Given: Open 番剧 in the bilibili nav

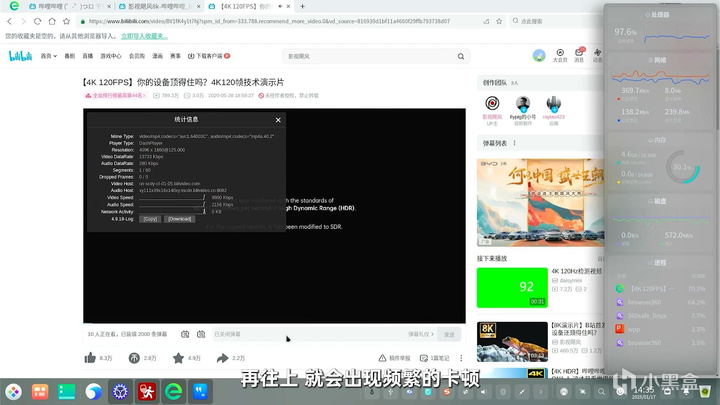Looking at the screenshot, I should pos(69,56).
